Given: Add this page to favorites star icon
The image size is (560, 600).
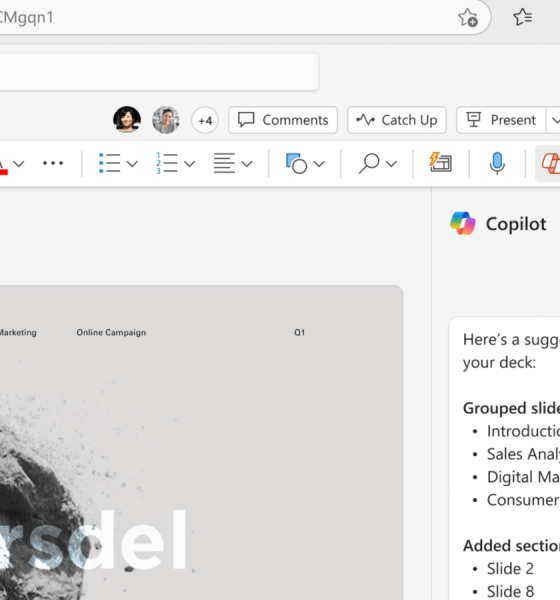Looking at the screenshot, I should pos(468,18).
